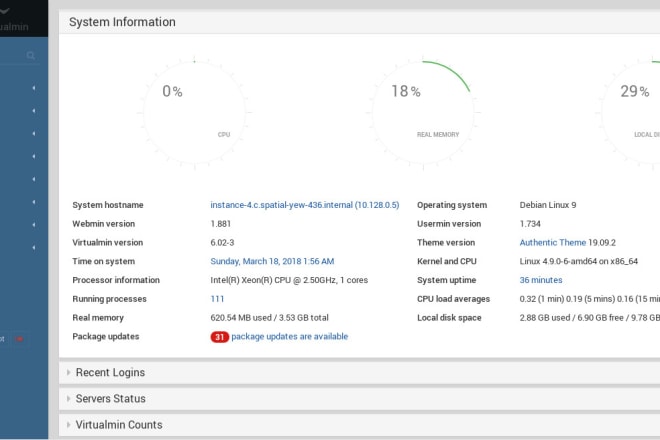Viewport: 660px width, 440px height.
Task: Click the processor text Intel(R) Xeon(R) CPU @ 2.50GHz
Action: (274, 280)
